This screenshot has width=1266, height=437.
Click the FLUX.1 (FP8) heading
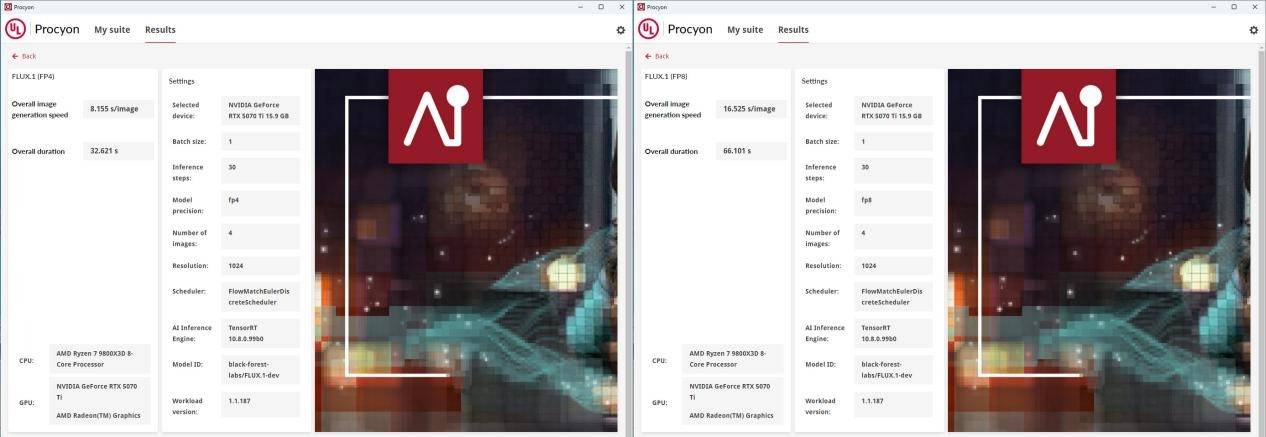point(666,76)
